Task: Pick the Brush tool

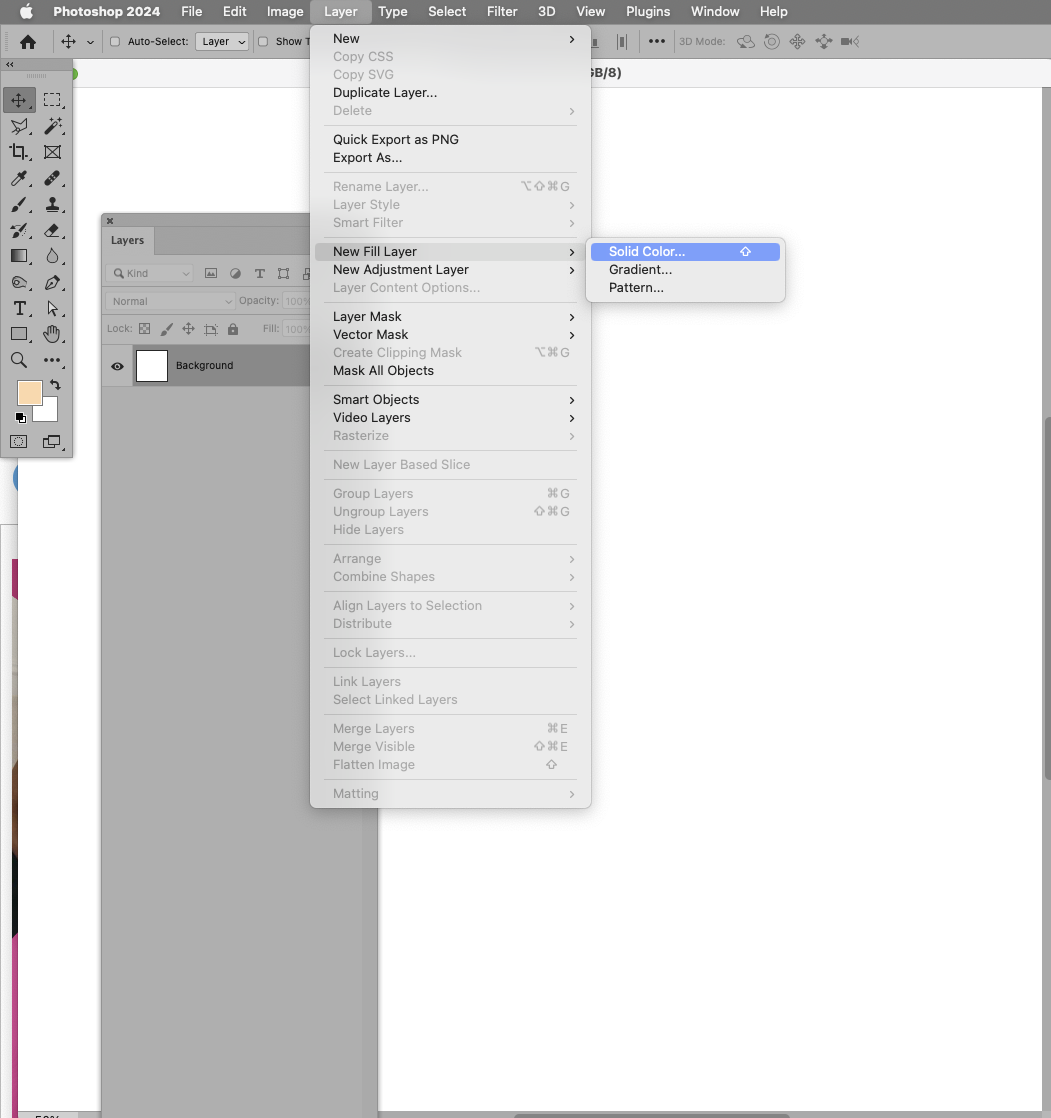Action: click(x=18, y=204)
